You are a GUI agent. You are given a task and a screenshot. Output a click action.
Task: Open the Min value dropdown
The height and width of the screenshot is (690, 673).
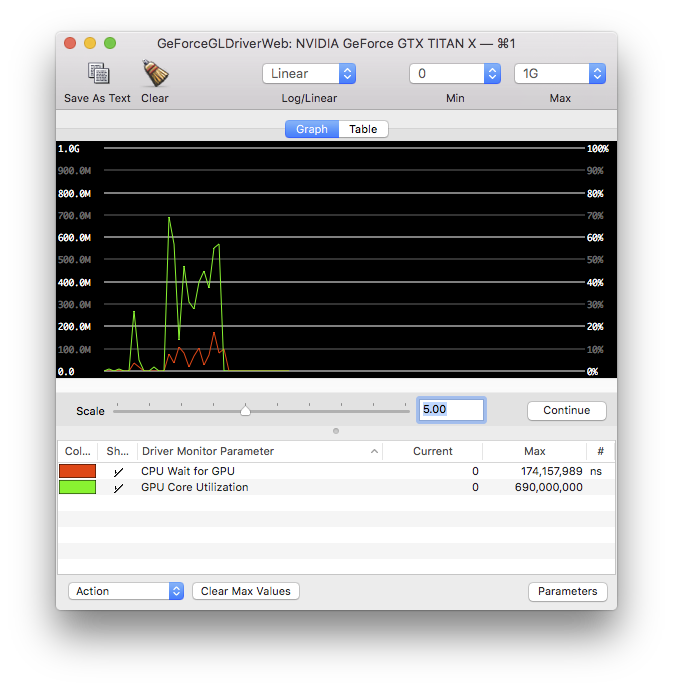455,73
